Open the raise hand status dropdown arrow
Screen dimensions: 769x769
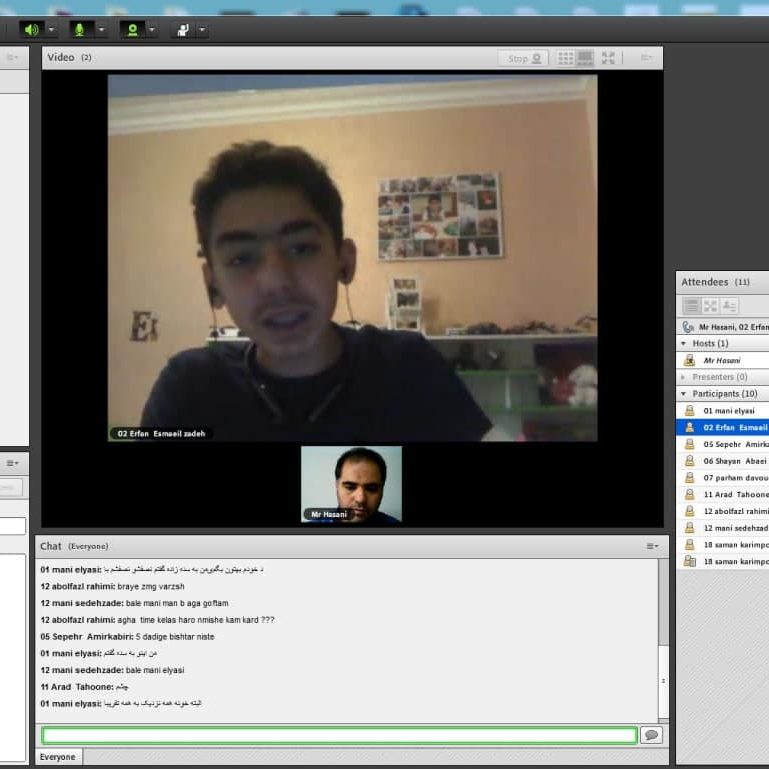click(203, 29)
